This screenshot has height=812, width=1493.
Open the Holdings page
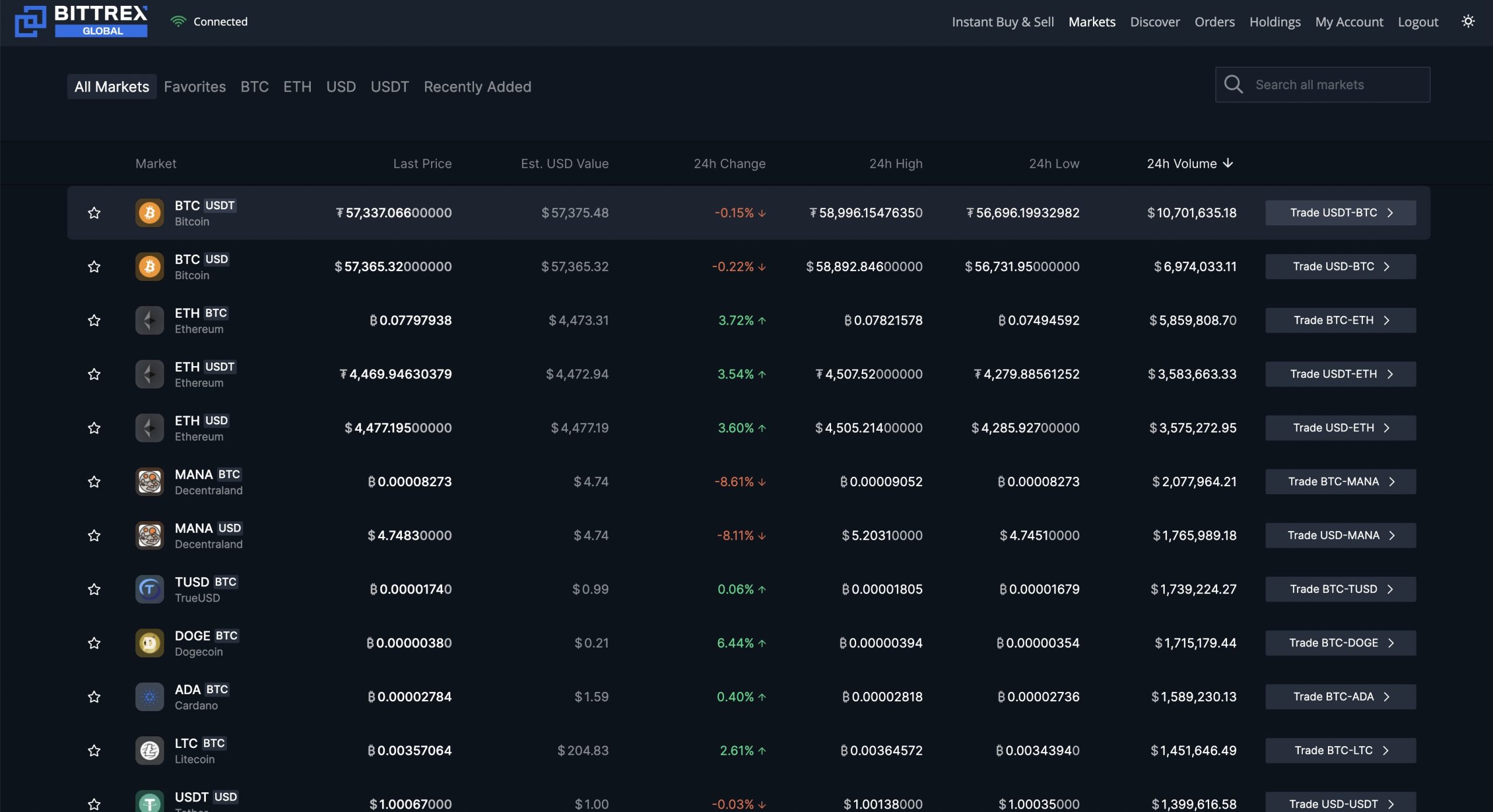tap(1274, 22)
